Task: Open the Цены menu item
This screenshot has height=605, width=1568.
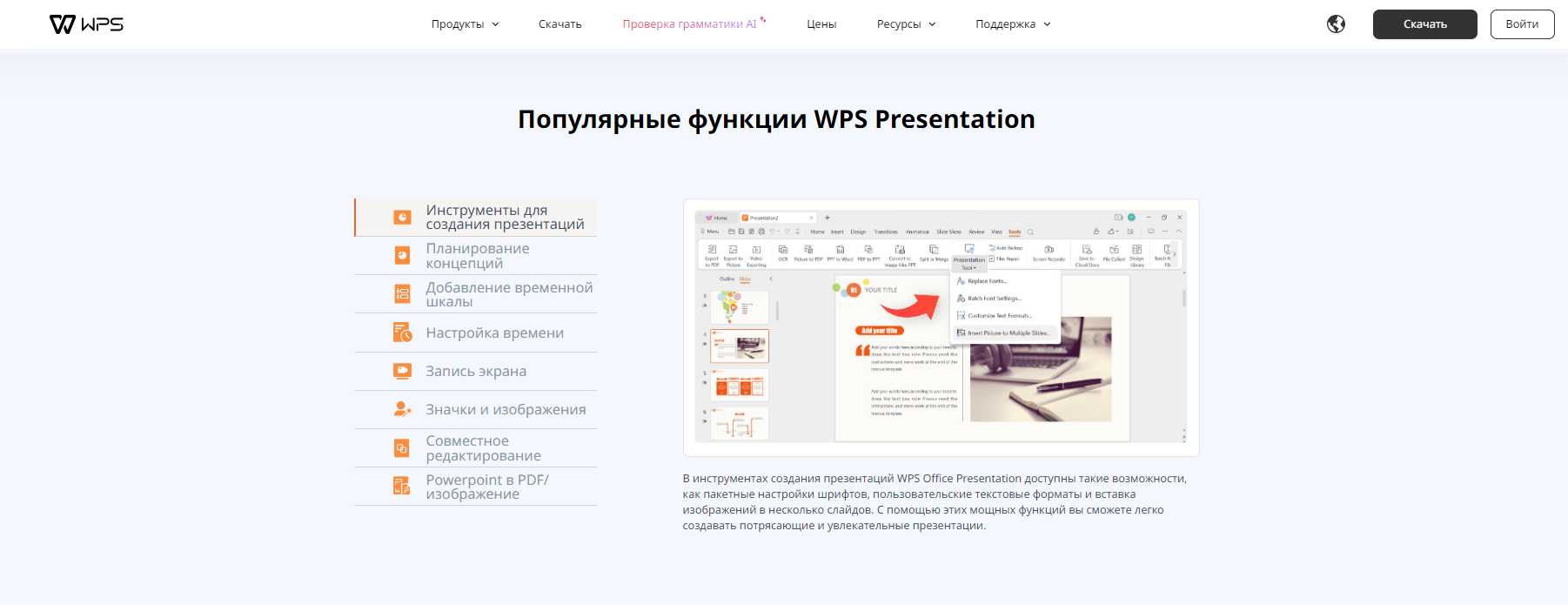Action: (821, 24)
